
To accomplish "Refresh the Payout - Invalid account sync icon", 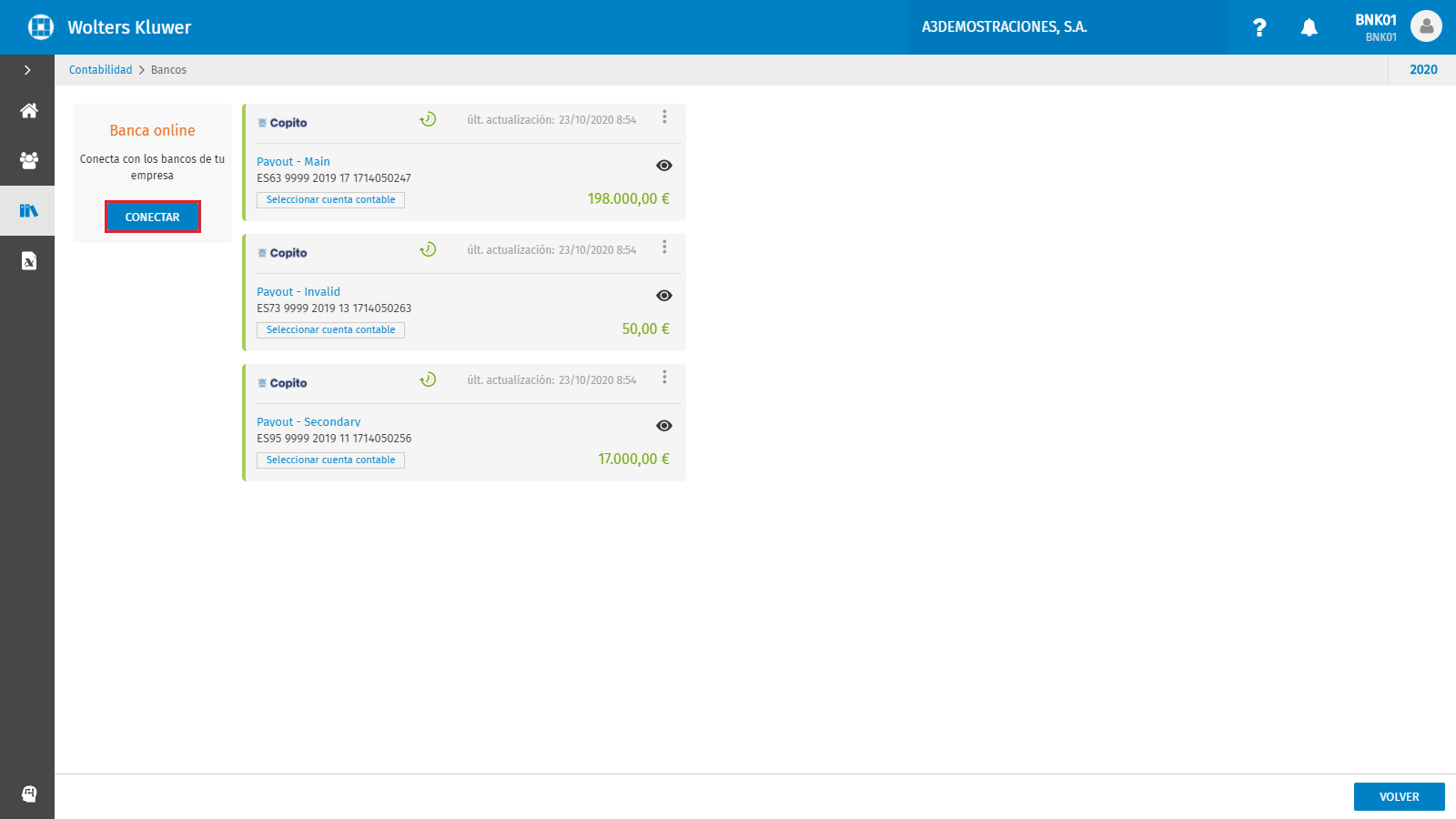I will coord(428,249).
